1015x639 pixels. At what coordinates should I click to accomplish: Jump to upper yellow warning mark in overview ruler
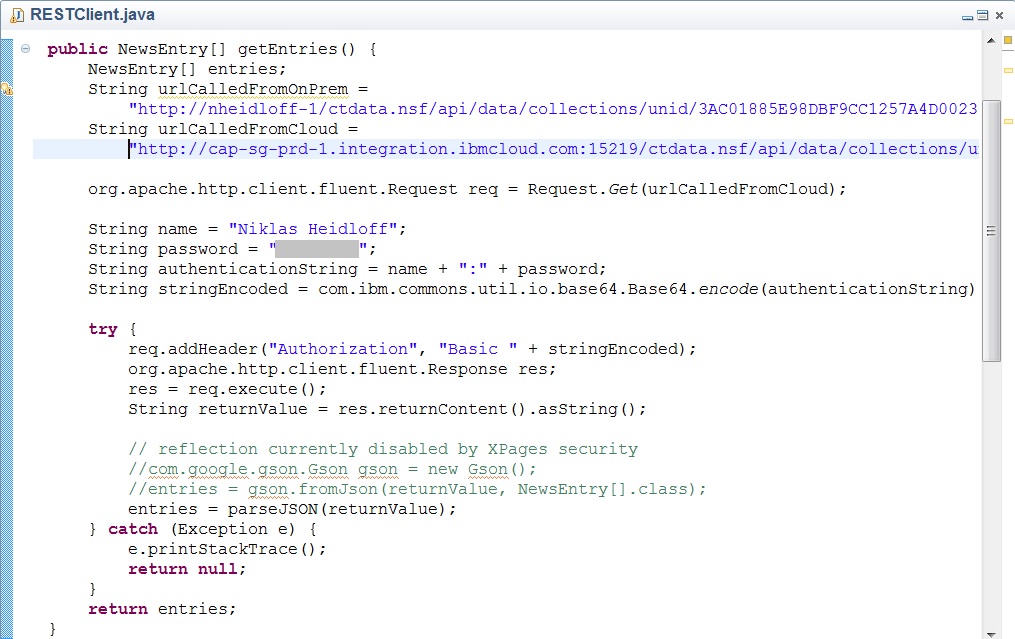click(1008, 70)
